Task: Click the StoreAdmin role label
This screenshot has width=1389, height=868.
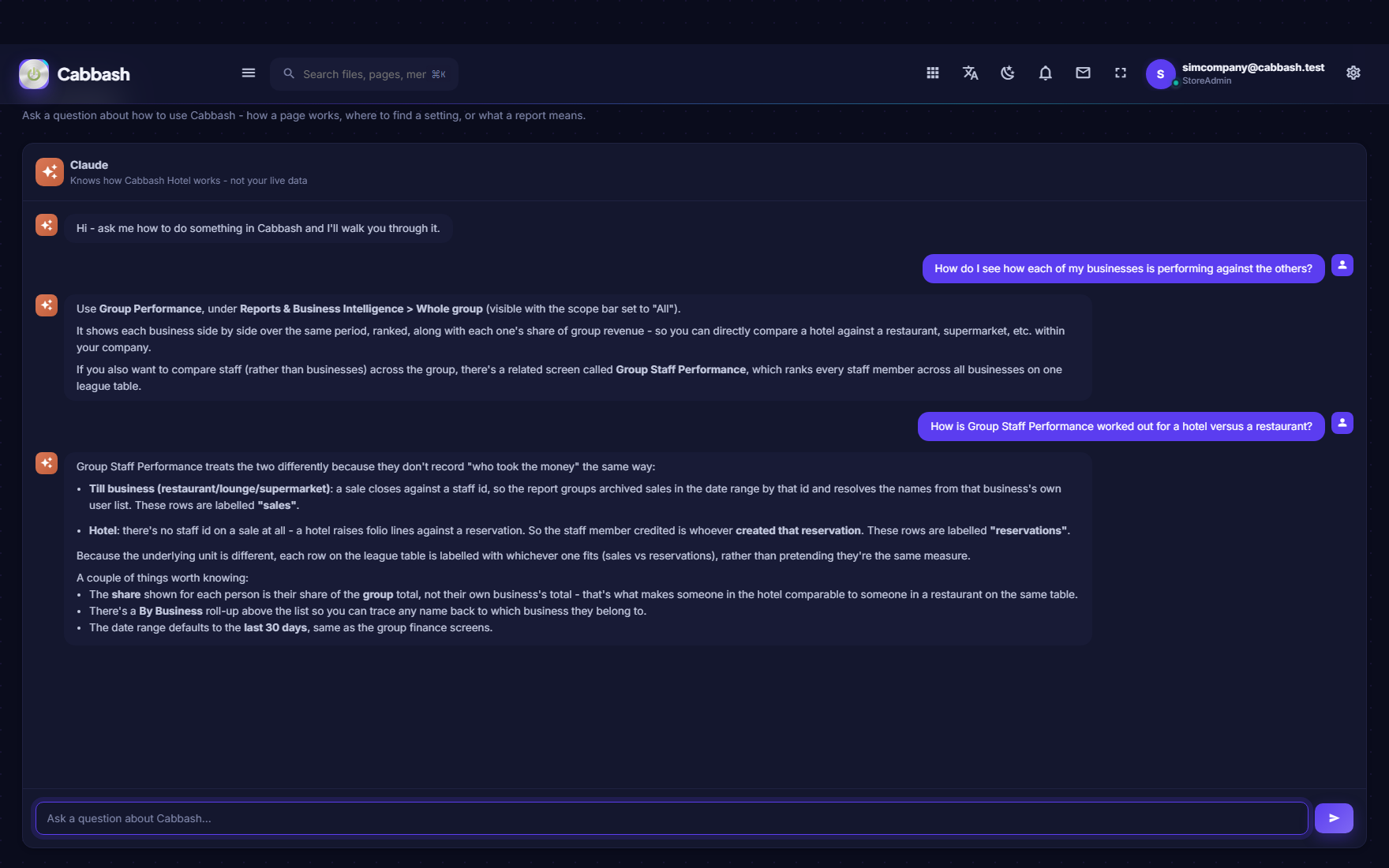Action: [x=1207, y=81]
